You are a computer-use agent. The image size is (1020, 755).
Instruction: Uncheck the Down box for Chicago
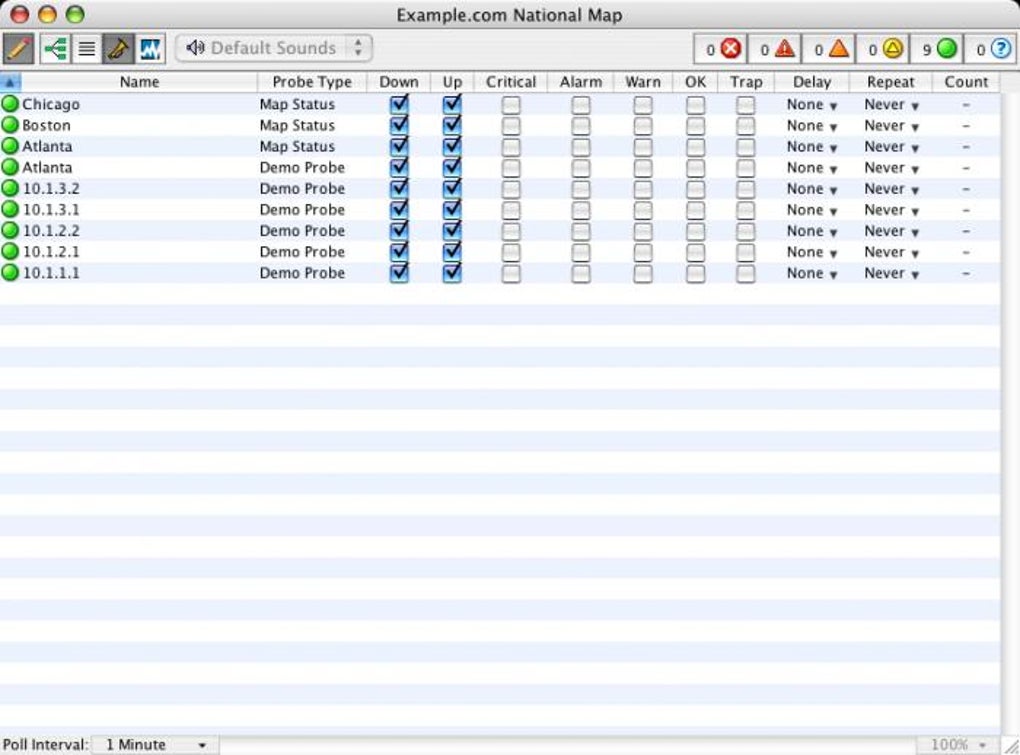pyautogui.click(x=399, y=104)
